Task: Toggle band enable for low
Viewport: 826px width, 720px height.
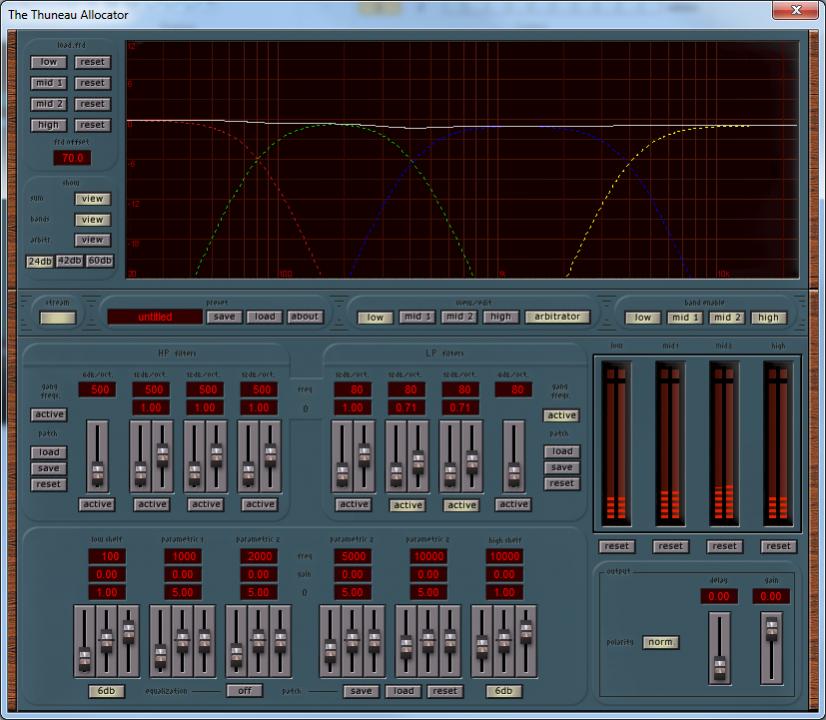Action: (x=643, y=318)
